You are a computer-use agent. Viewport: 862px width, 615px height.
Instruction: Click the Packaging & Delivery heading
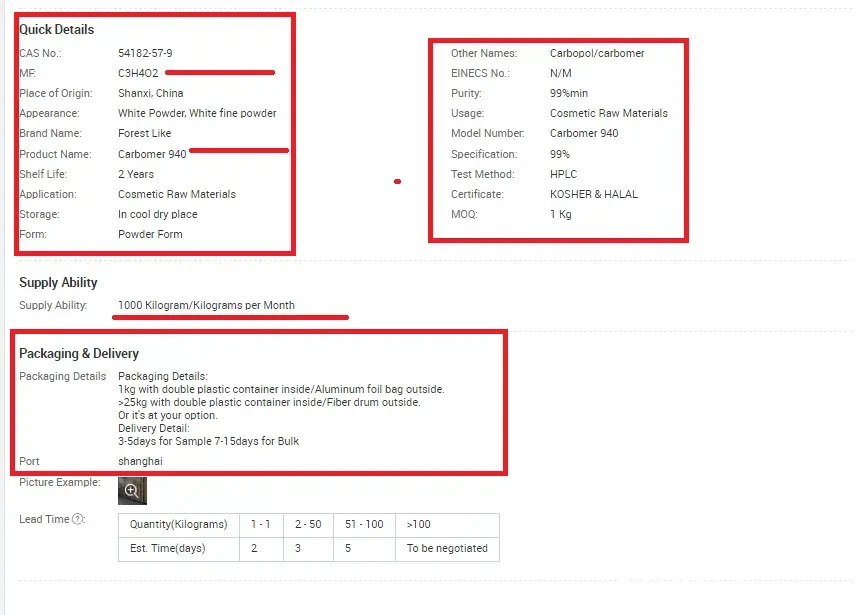click(79, 353)
